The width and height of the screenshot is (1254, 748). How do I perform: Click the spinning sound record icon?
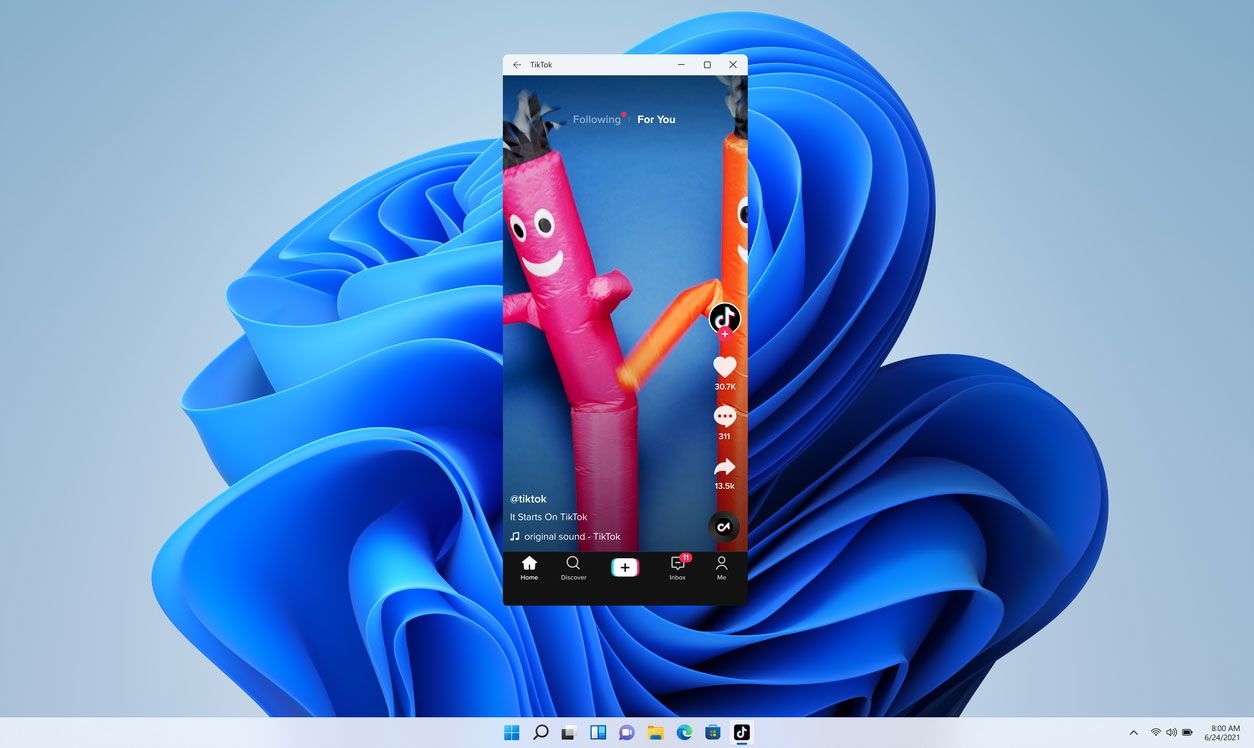[x=723, y=526]
